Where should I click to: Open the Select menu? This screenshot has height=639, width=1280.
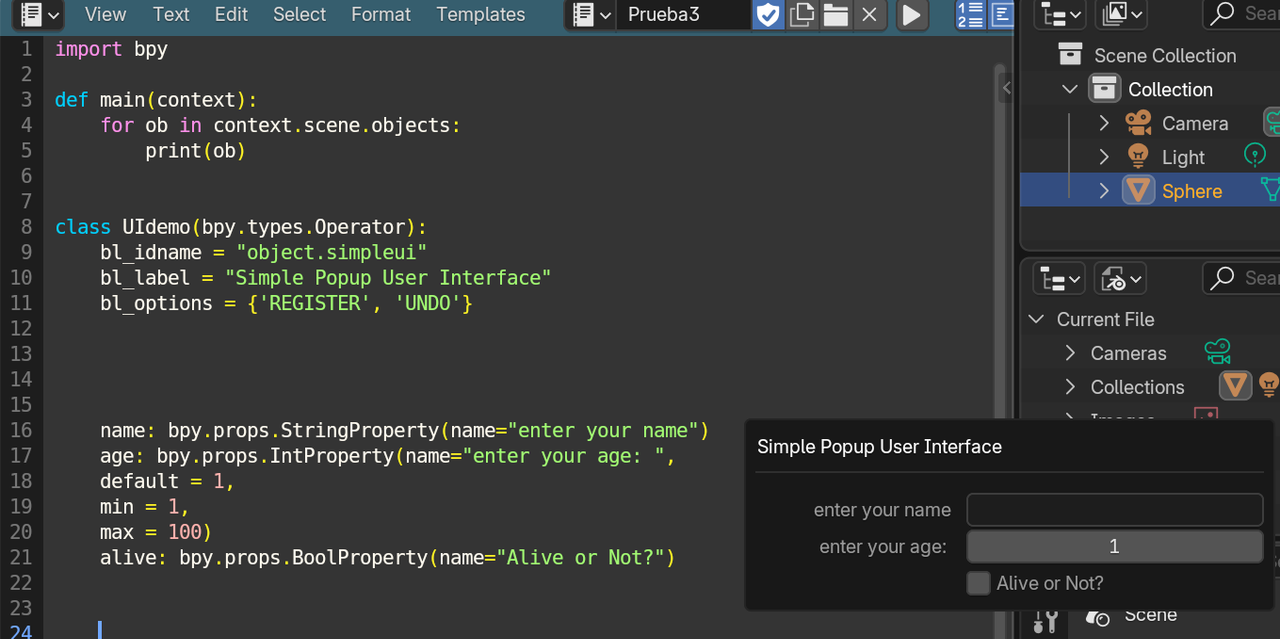pyautogui.click(x=299, y=14)
